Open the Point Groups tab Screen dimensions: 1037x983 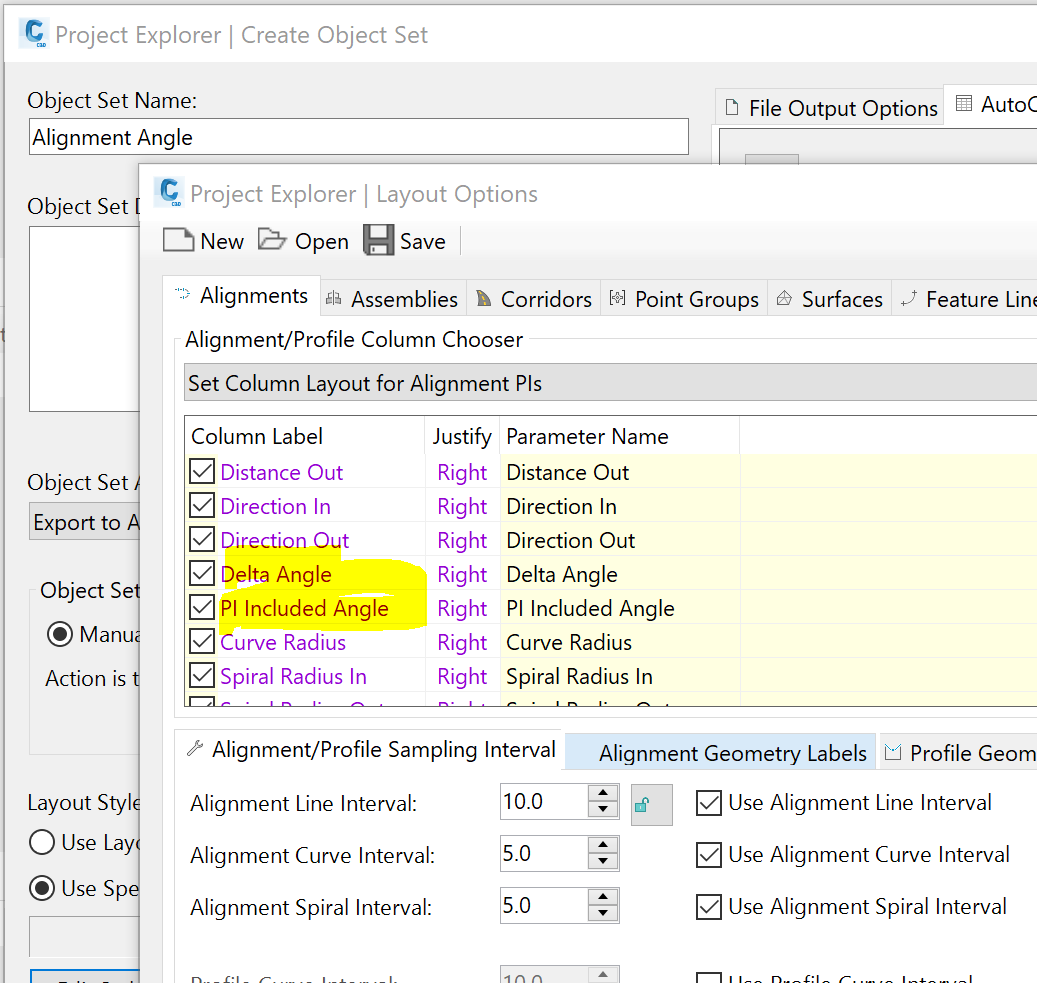684,299
